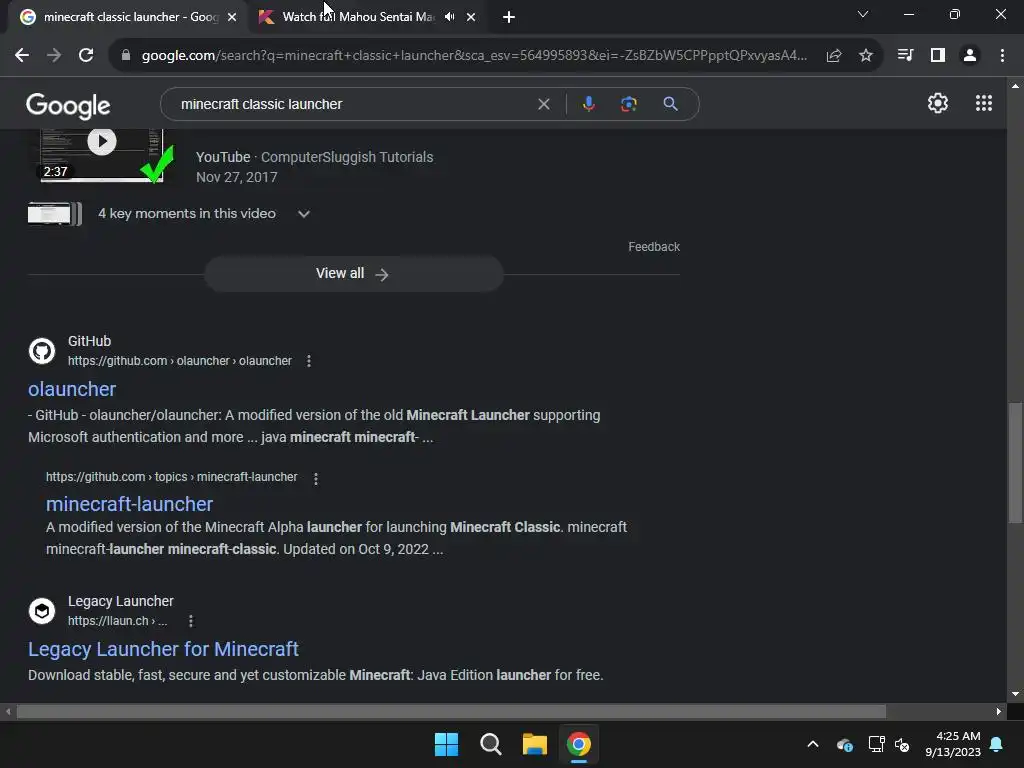Mute the Mahou Sentai tab audio
This screenshot has height=768, width=1024.
tap(449, 17)
